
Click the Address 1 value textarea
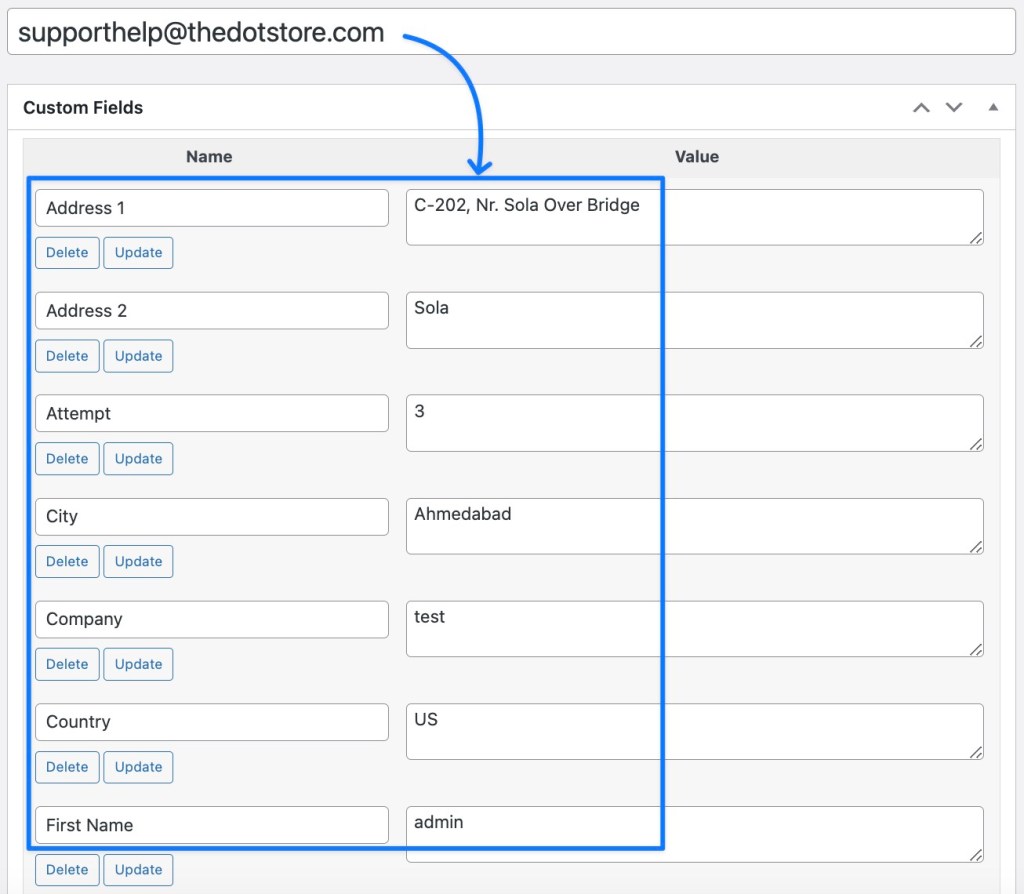[x=695, y=217]
